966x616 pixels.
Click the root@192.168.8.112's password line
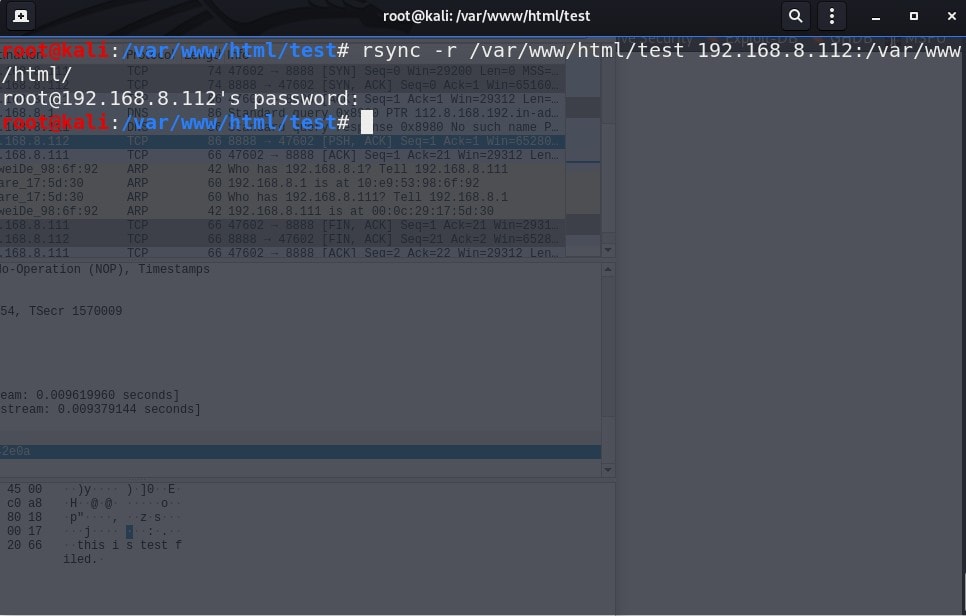[x=181, y=99]
